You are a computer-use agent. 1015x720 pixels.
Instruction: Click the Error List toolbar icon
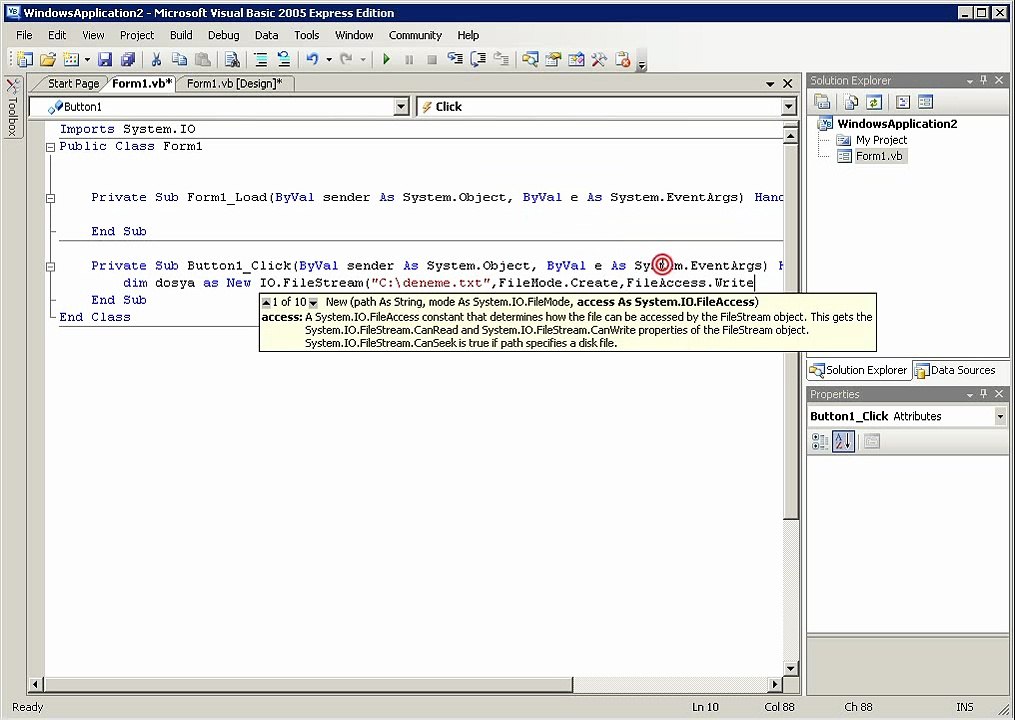click(623, 60)
